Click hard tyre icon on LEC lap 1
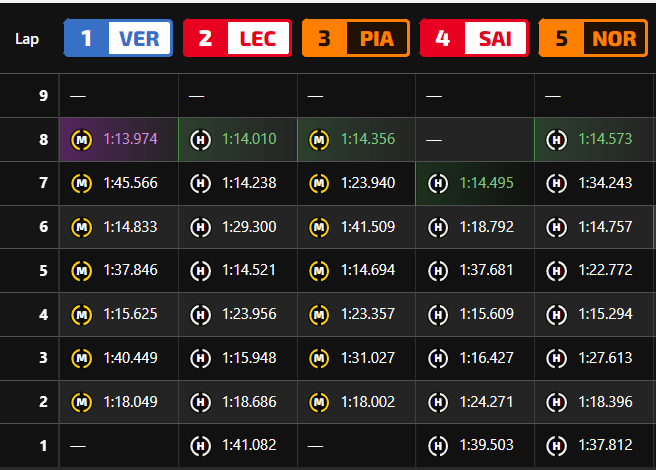Image resolution: width=656 pixels, height=470 pixels. [200, 446]
